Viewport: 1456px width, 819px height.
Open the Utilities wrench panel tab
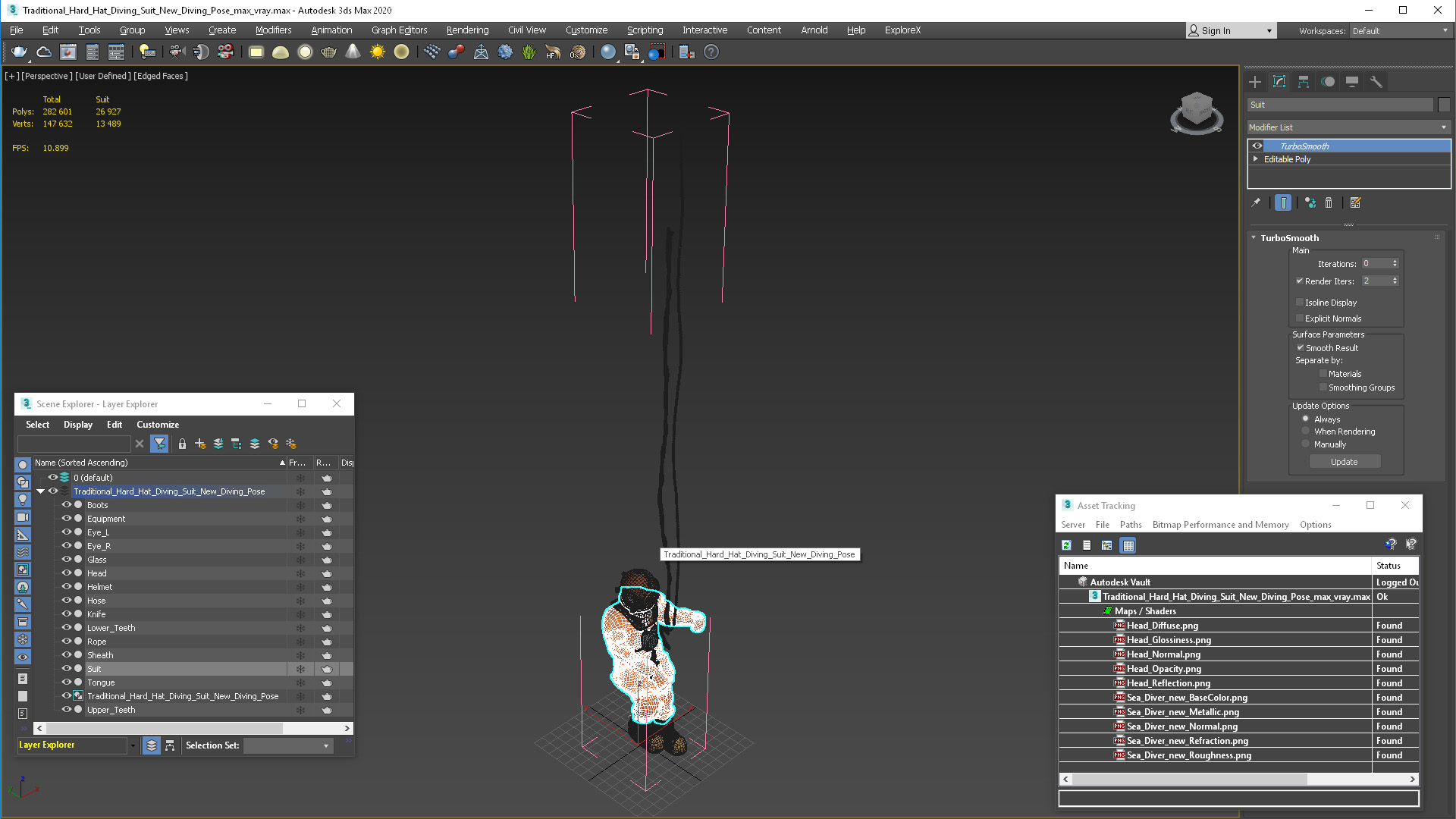(1376, 82)
